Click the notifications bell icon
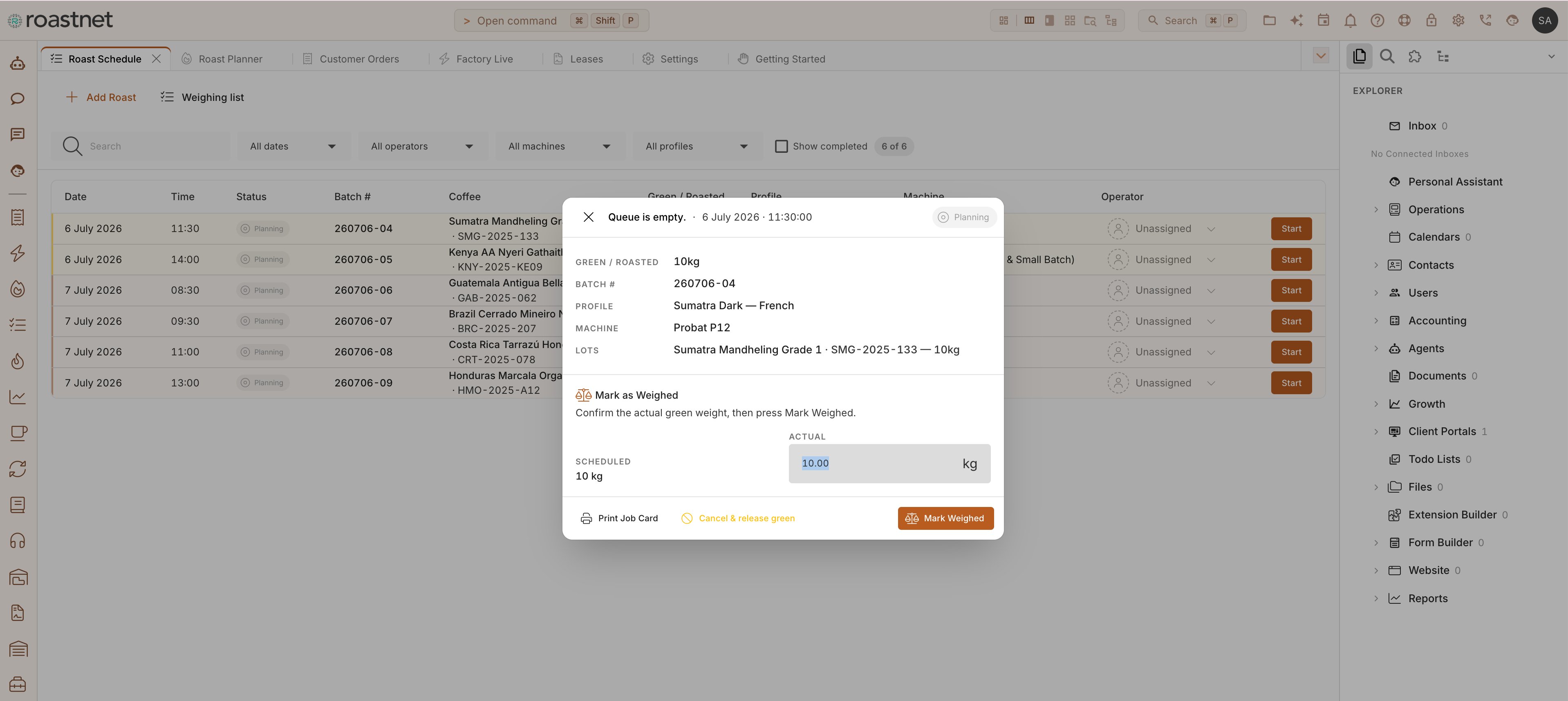Image resolution: width=1568 pixels, height=701 pixels. [x=1350, y=20]
